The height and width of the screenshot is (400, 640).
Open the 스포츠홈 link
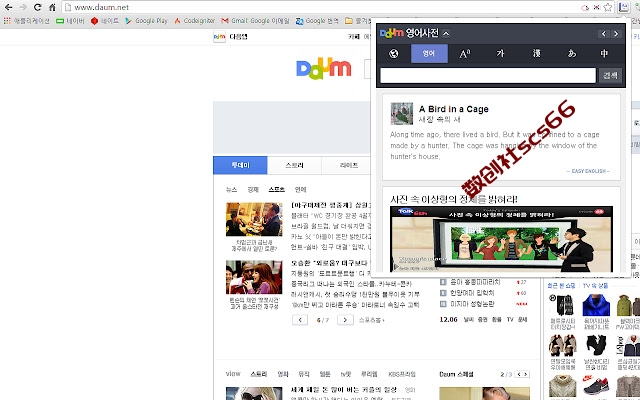pos(371,320)
